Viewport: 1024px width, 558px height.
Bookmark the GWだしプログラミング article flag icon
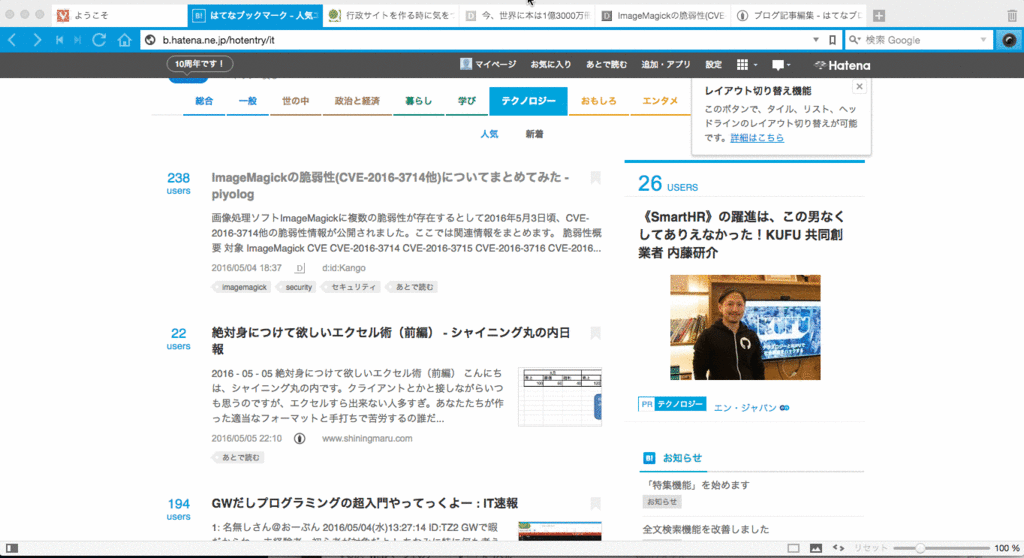click(x=595, y=503)
